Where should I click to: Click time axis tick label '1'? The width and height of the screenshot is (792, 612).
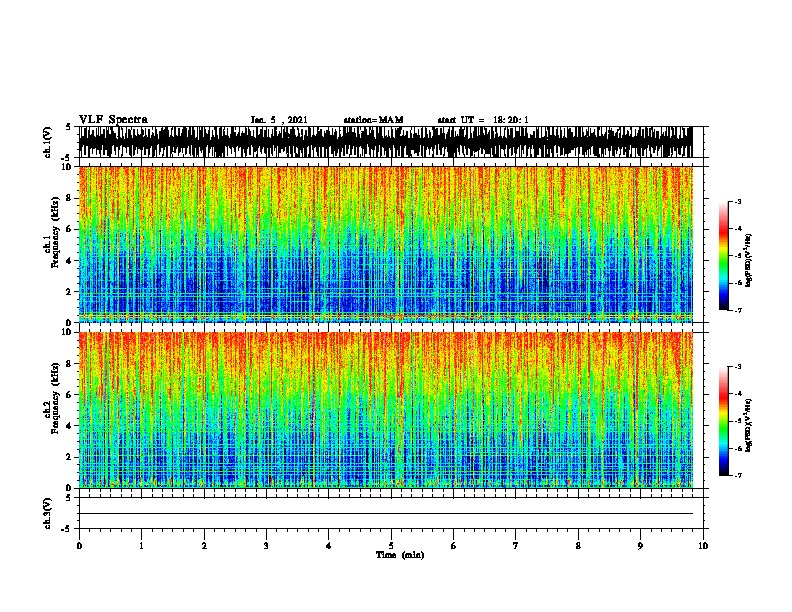tap(141, 546)
